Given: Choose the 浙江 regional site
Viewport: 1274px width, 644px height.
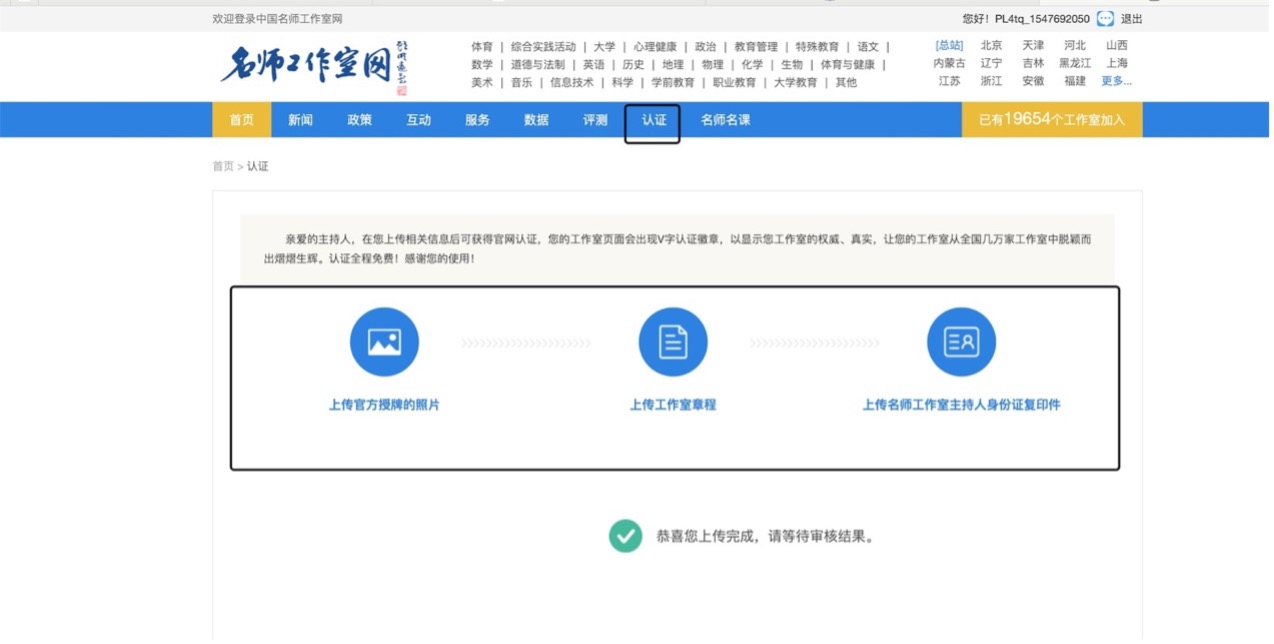Looking at the screenshot, I should tap(991, 81).
